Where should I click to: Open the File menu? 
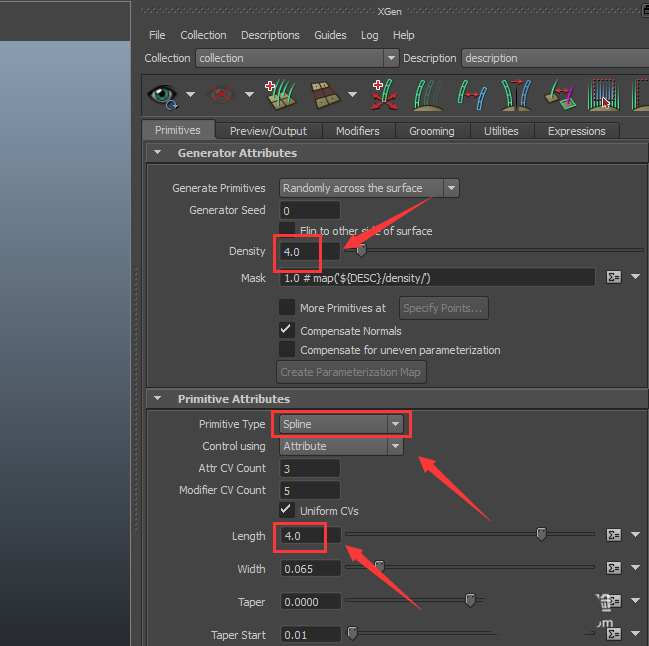(x=157, y=35)
